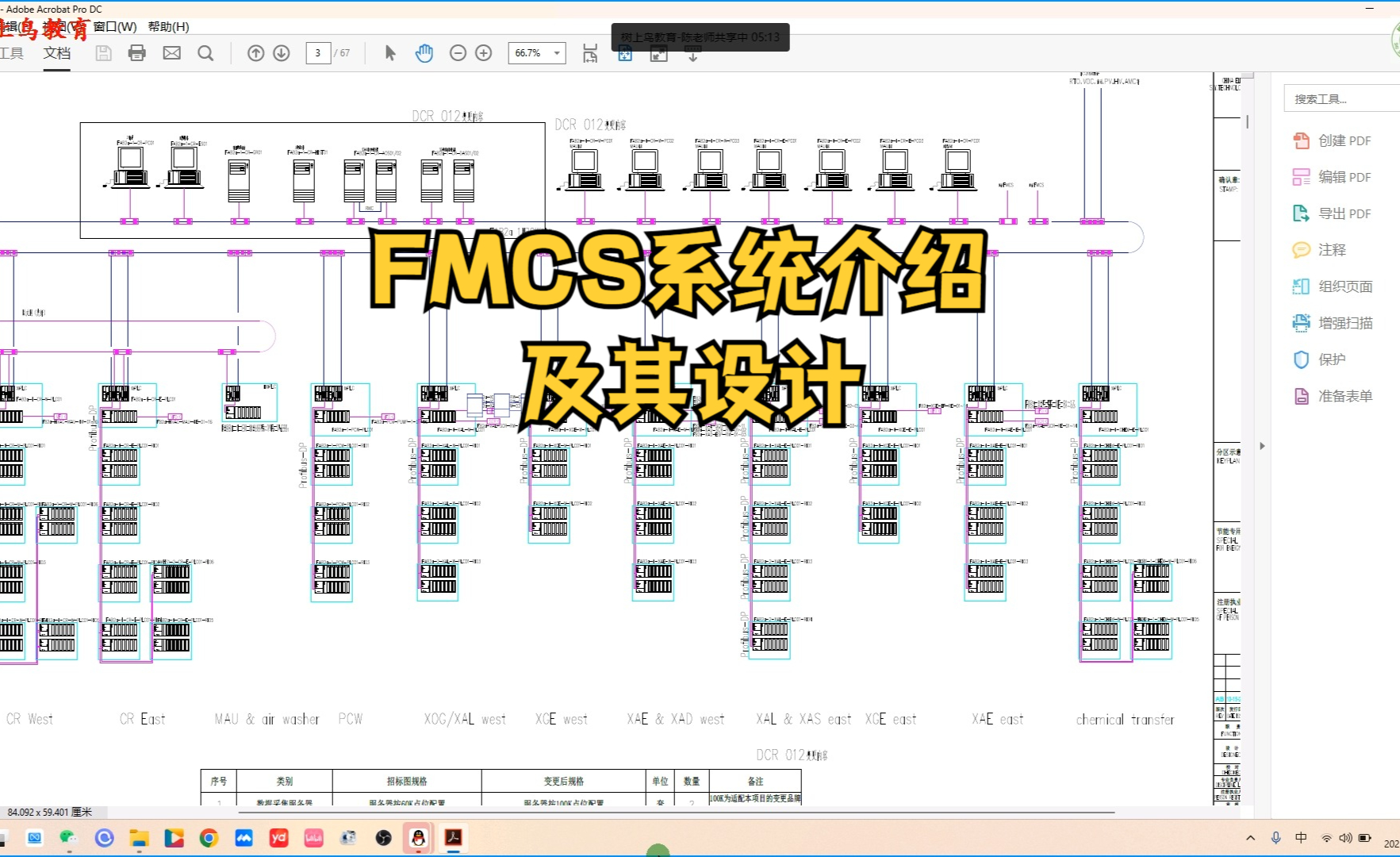
Task: Adjust system volume from the taskbar
Action: coord(1346,837)
